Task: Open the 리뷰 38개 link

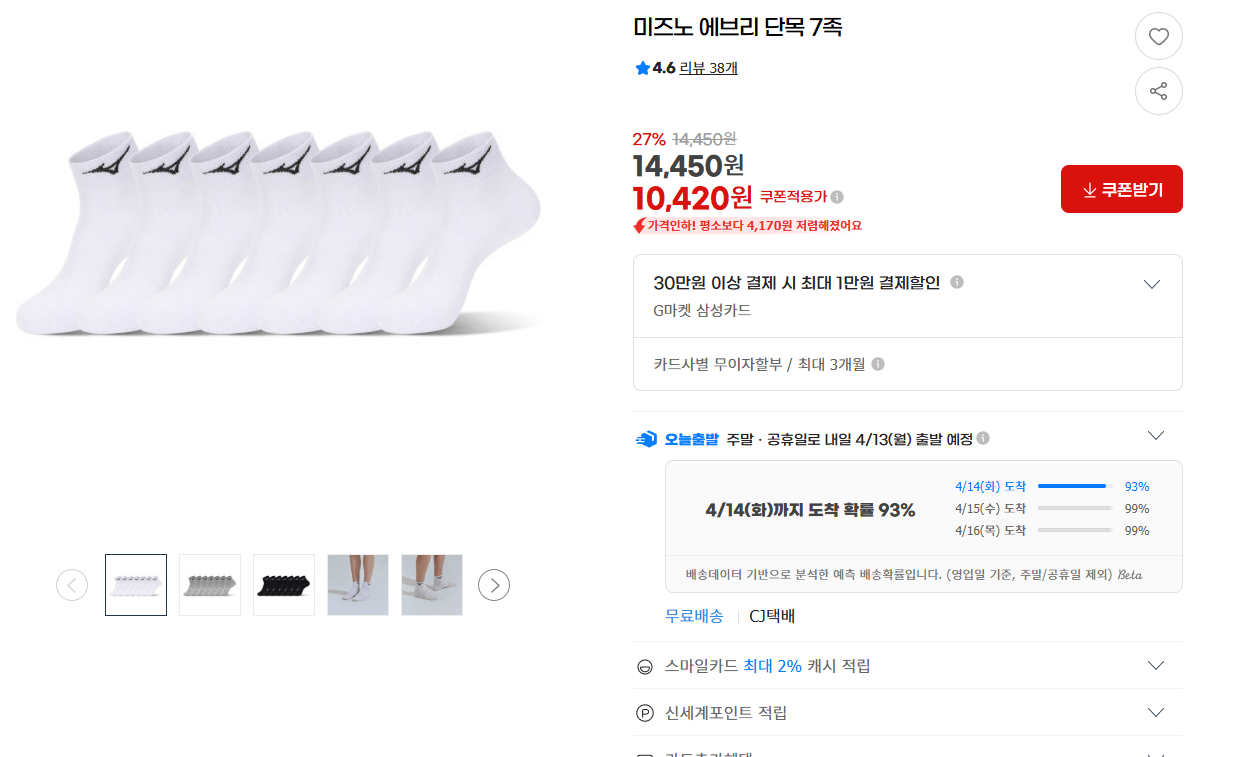Action: [x=706, y=68]
